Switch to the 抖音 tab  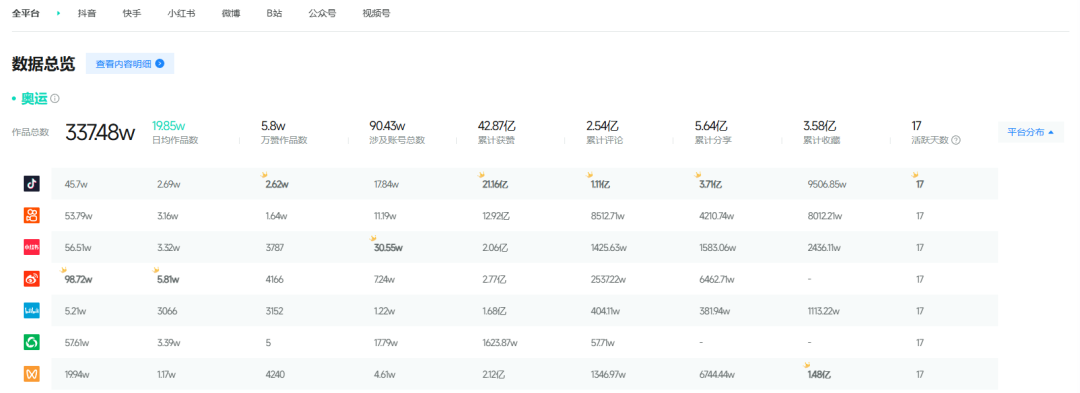coord(87,13)
